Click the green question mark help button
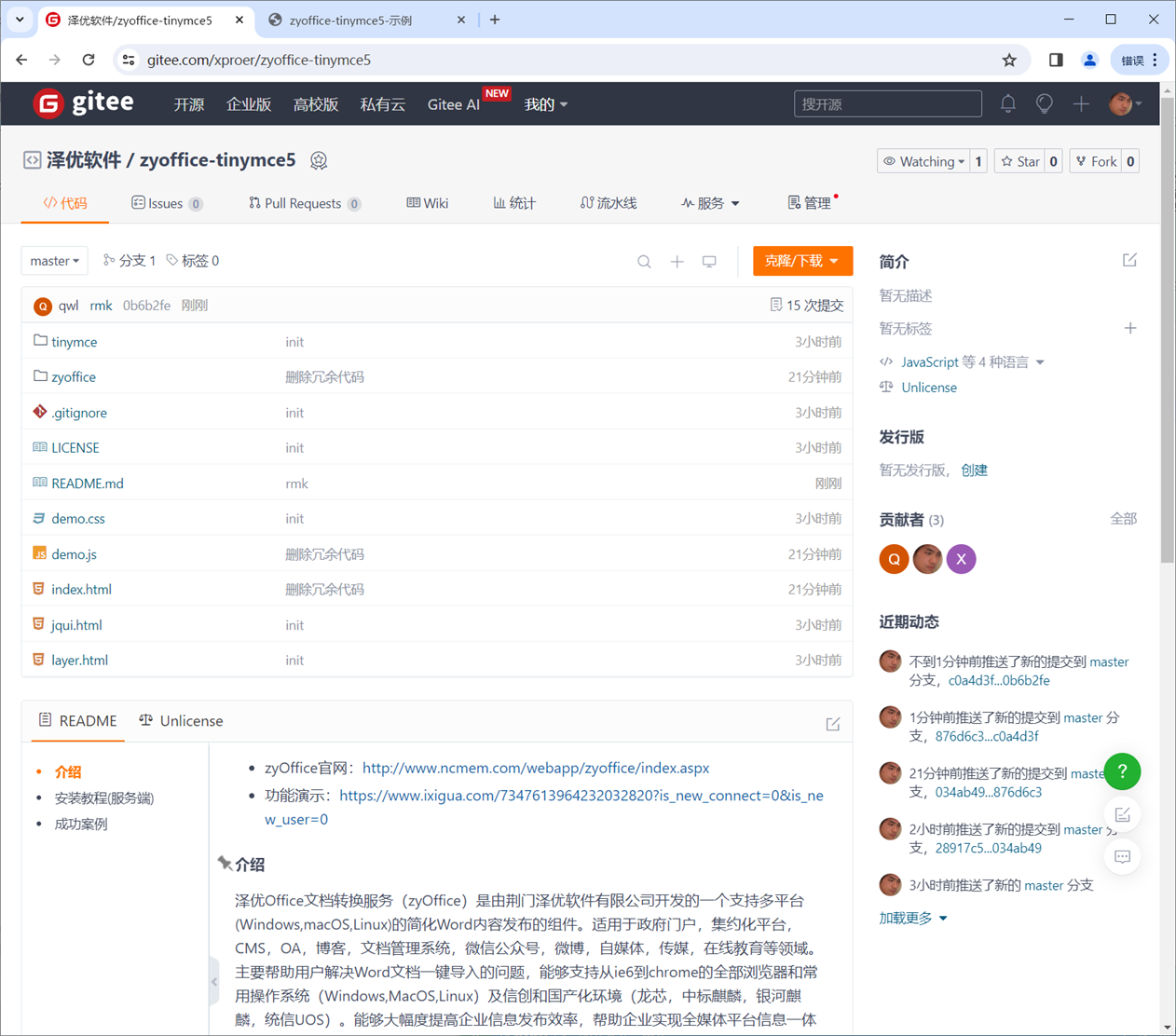 (x=1122, y=771)
